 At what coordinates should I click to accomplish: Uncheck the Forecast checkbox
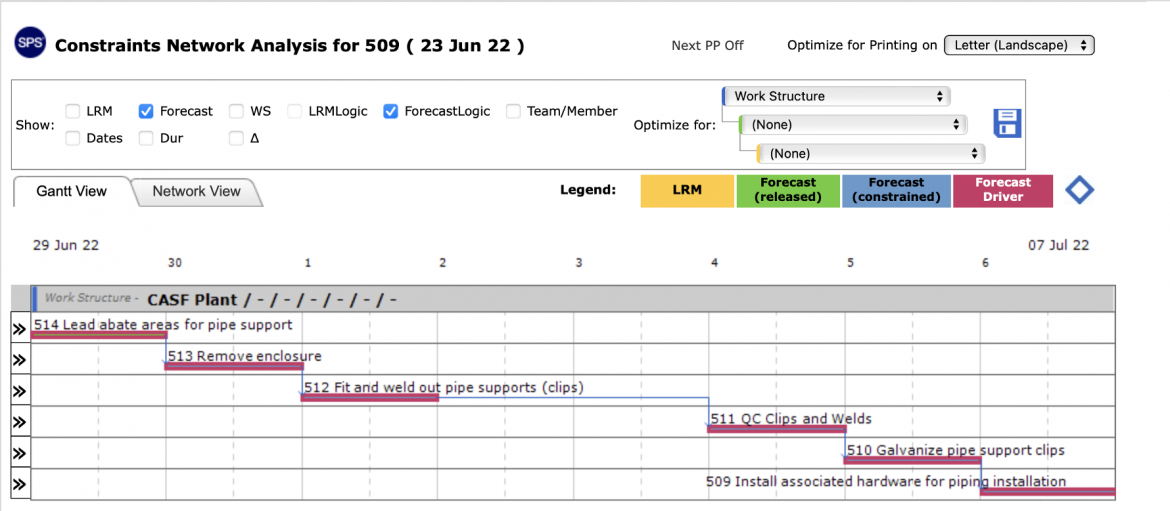point(146,111)
